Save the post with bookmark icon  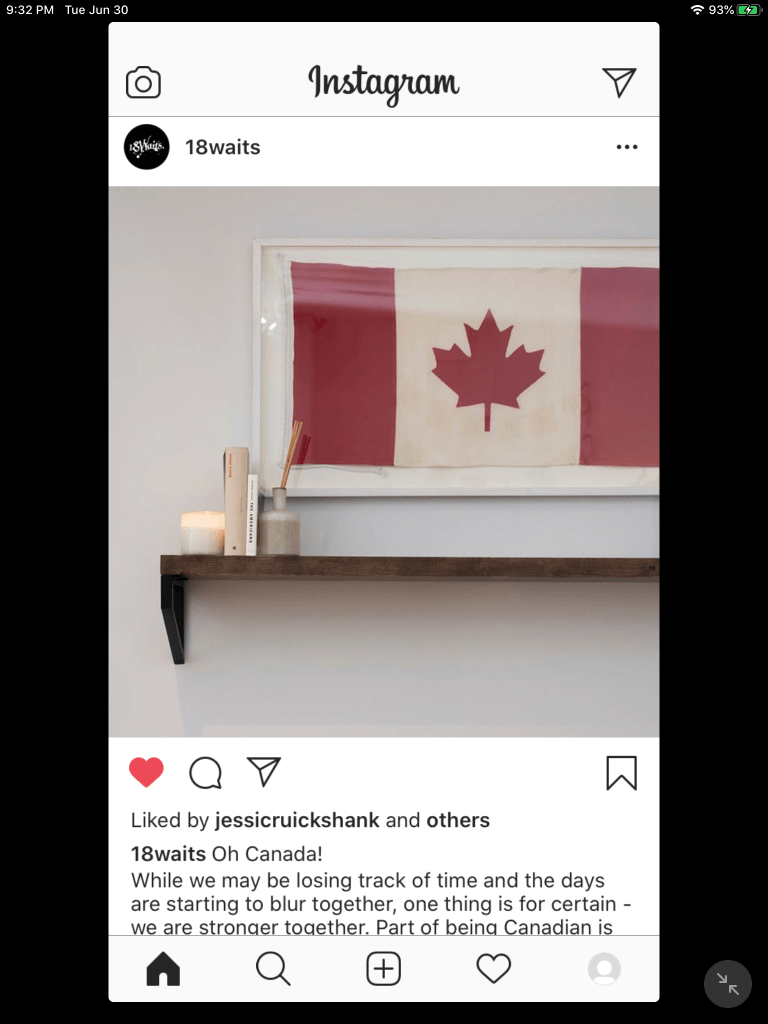621,773
